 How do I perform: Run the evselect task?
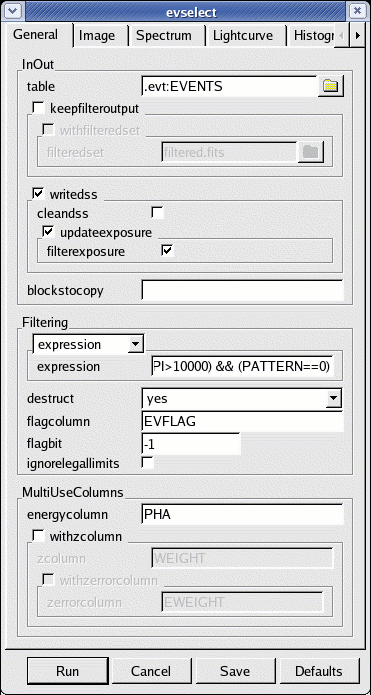(x=67, y=671)
